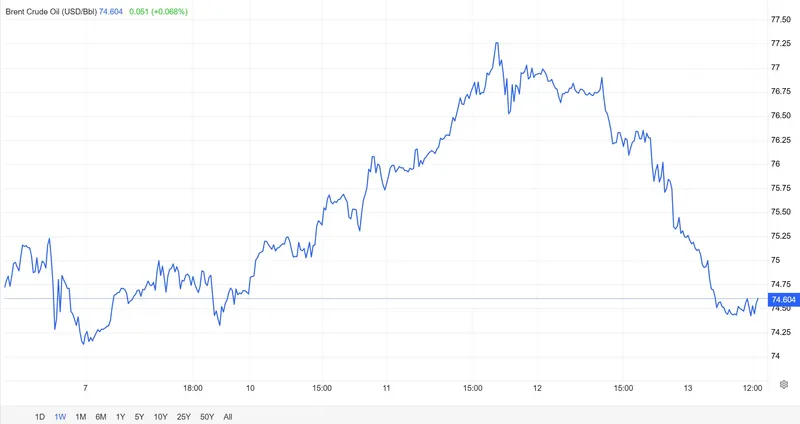Select the 1W timeframe
This screenshot has height=424, width=800.
tap(61, 416)
